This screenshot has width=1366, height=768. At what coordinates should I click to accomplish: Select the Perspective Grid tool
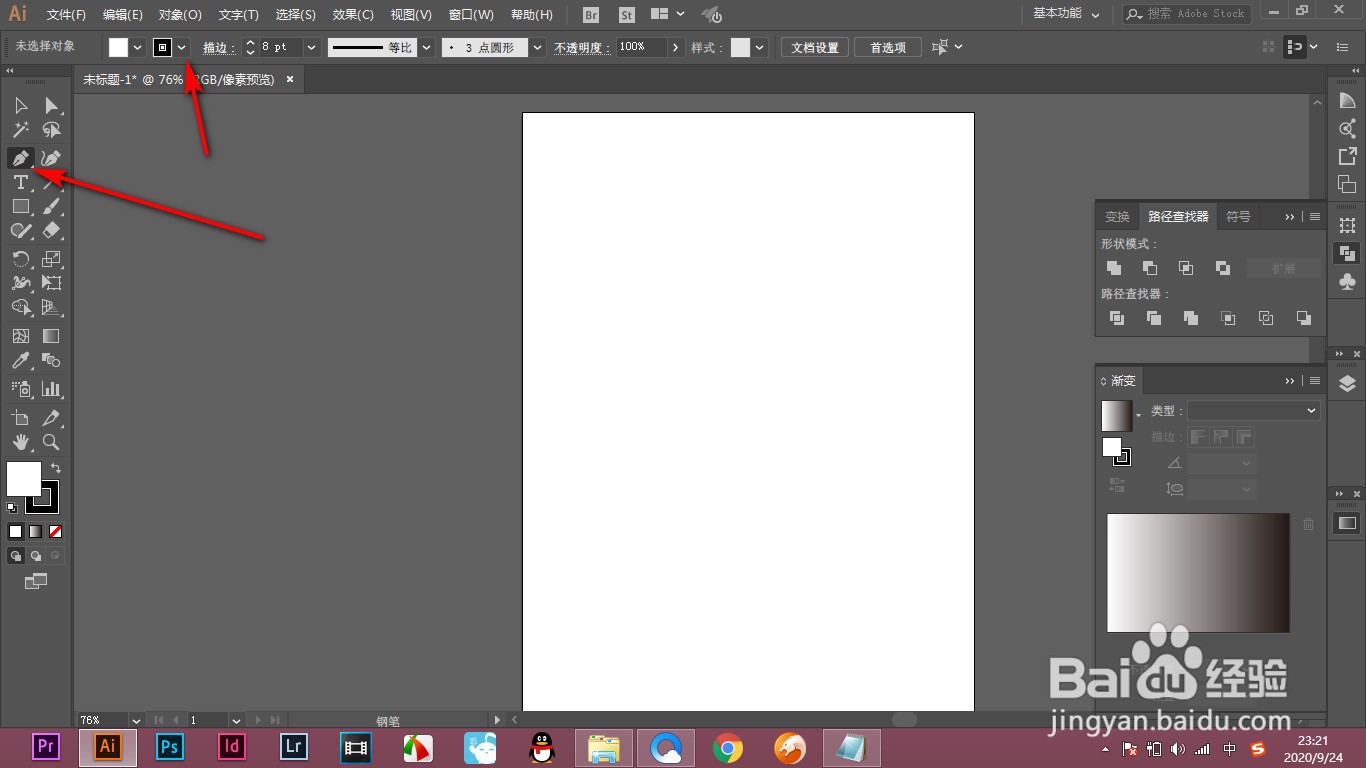(x=51, y=307)
